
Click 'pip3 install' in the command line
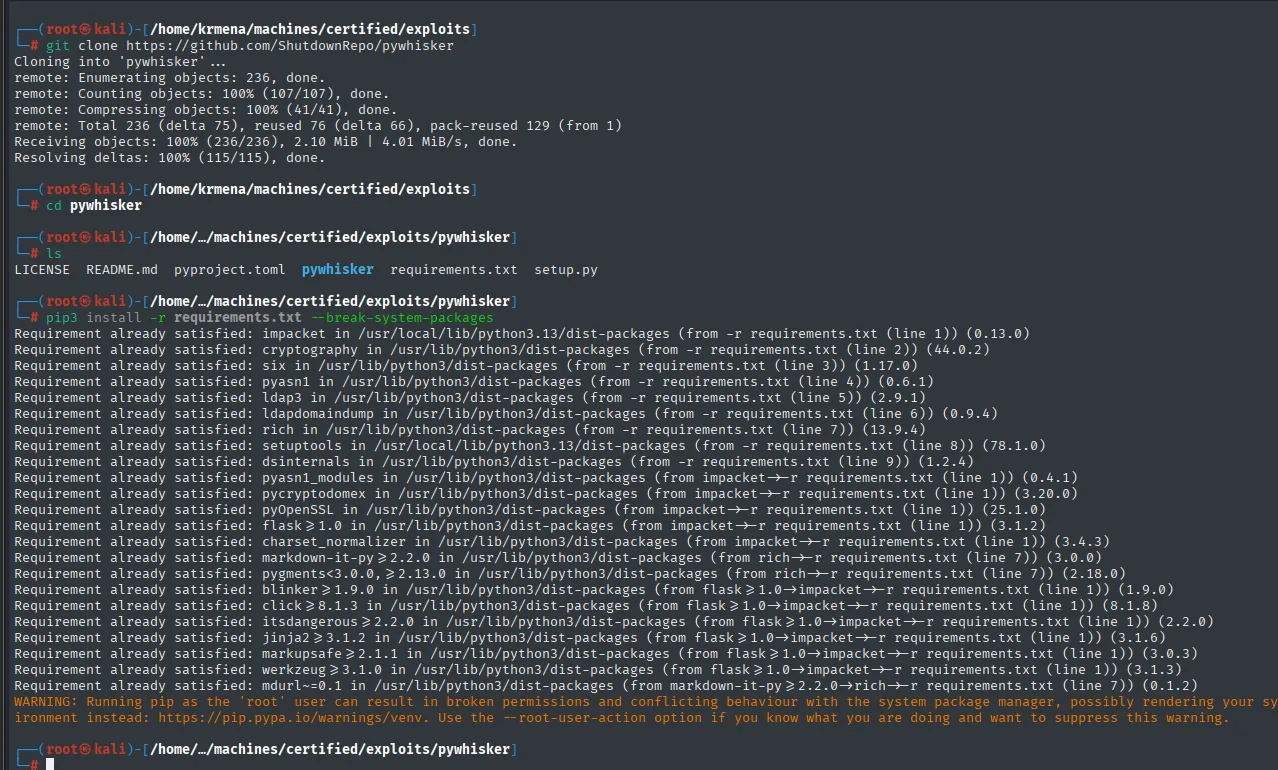pyautogui.click(x=94, y=317)
